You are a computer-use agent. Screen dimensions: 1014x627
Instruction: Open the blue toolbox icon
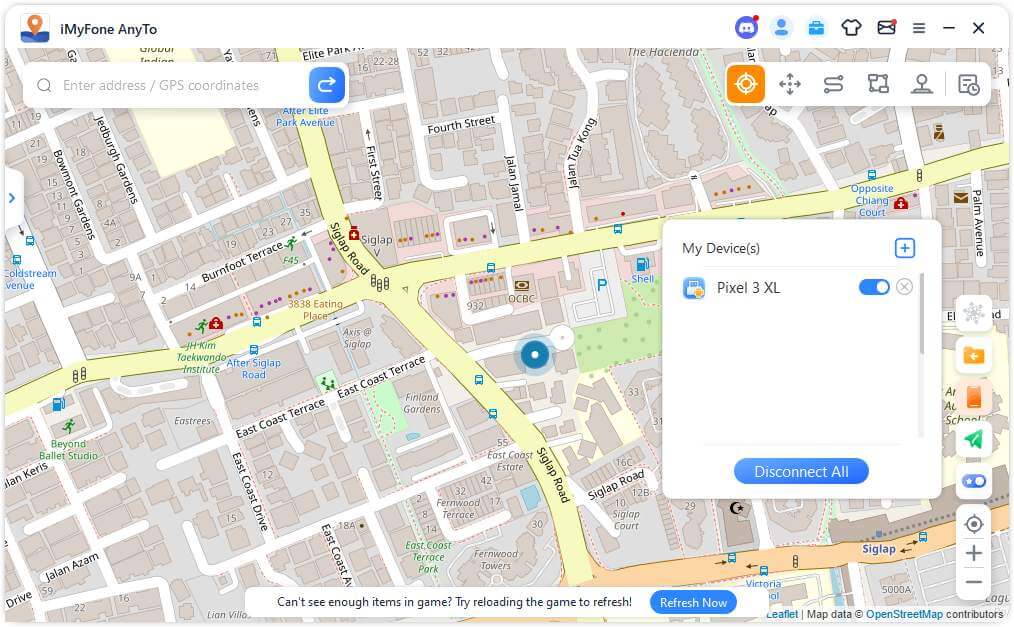816,28
